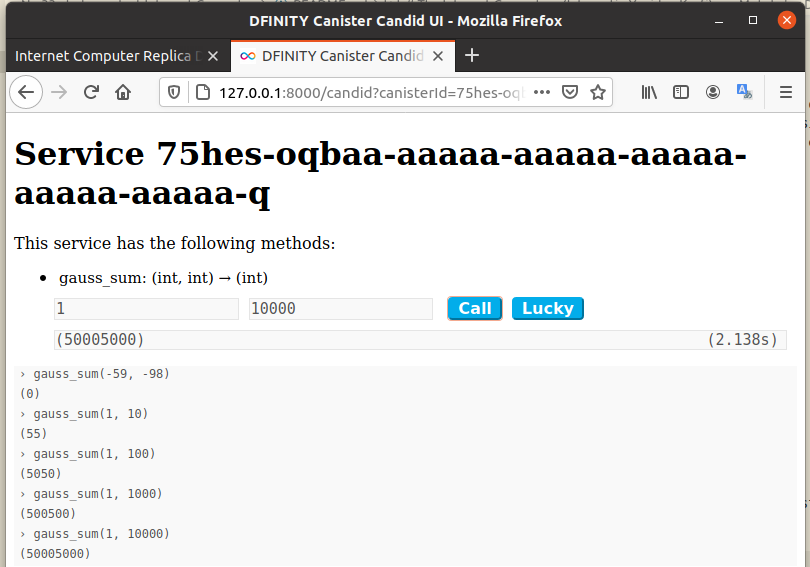Close the Firefox window

(787, 20)
